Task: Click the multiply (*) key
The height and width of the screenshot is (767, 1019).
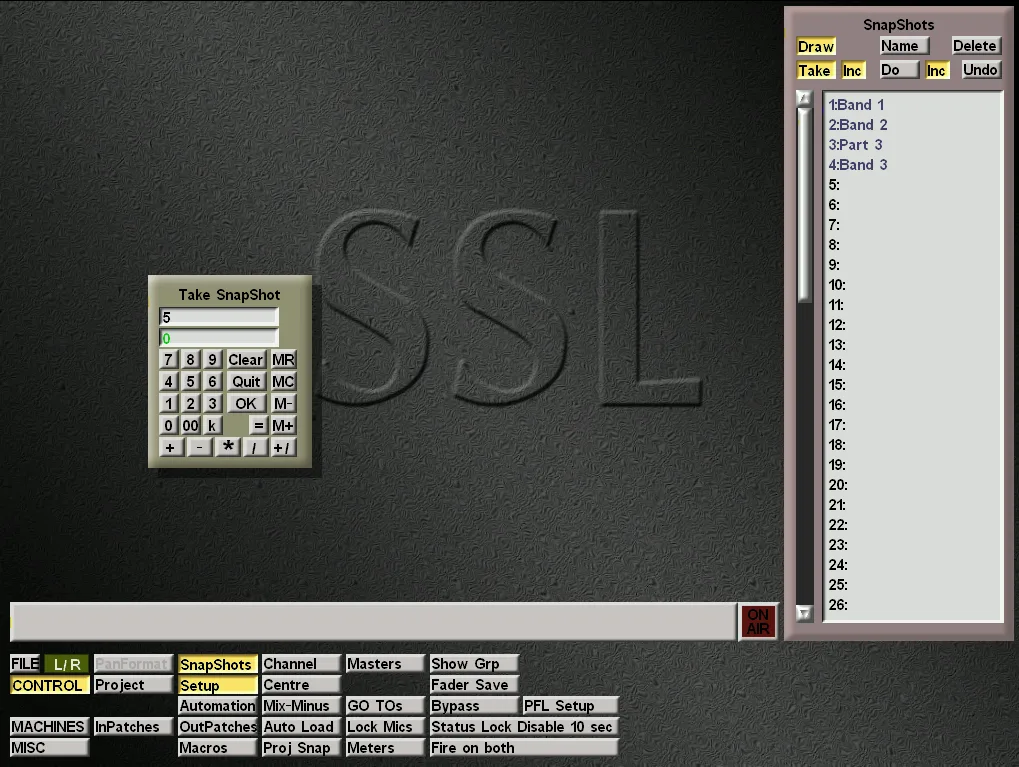Action: pyautogui.click(x=228, y=447)
